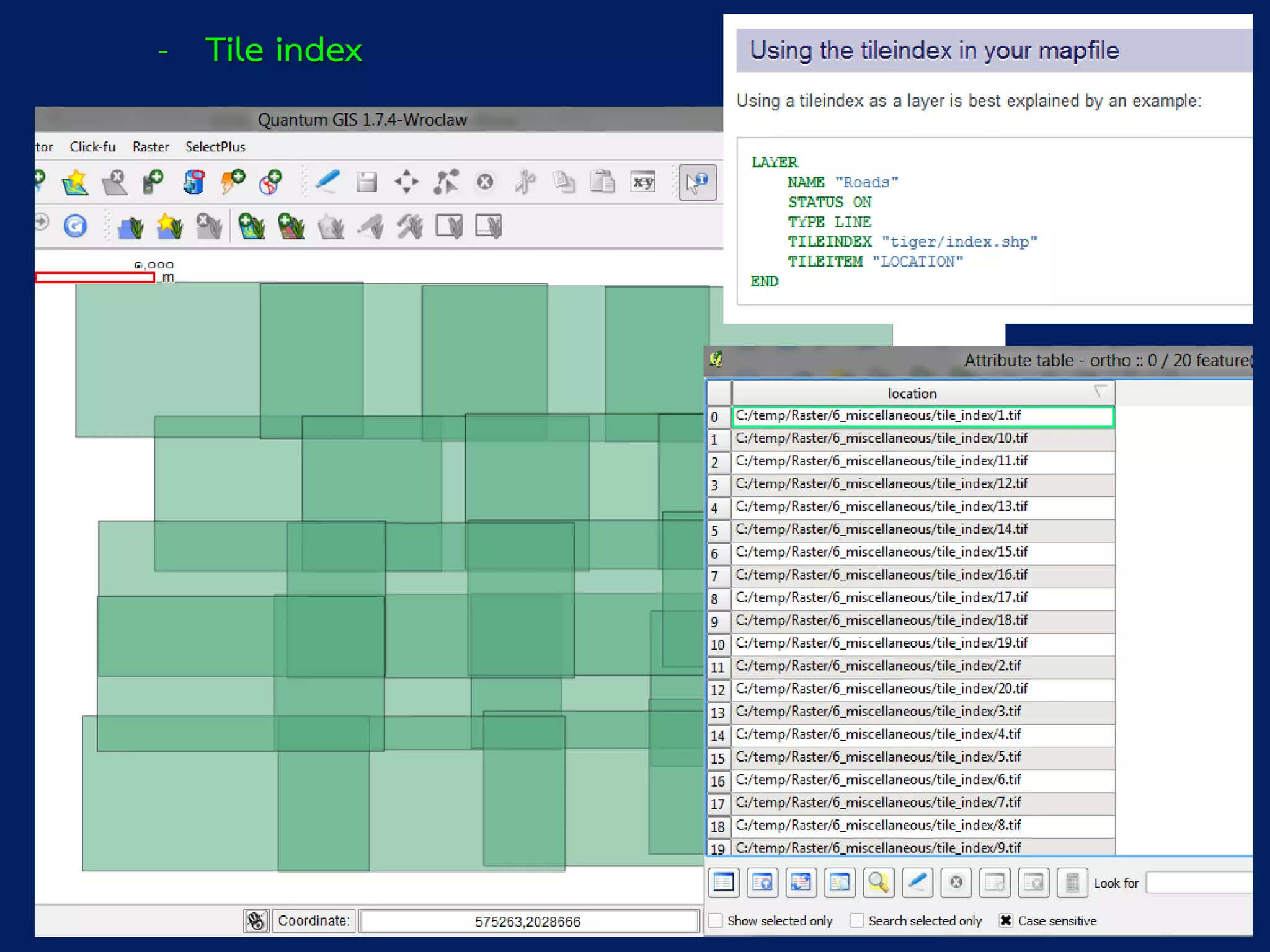Click the GRASS edit region icon
1270x952 pixels.
489,226
